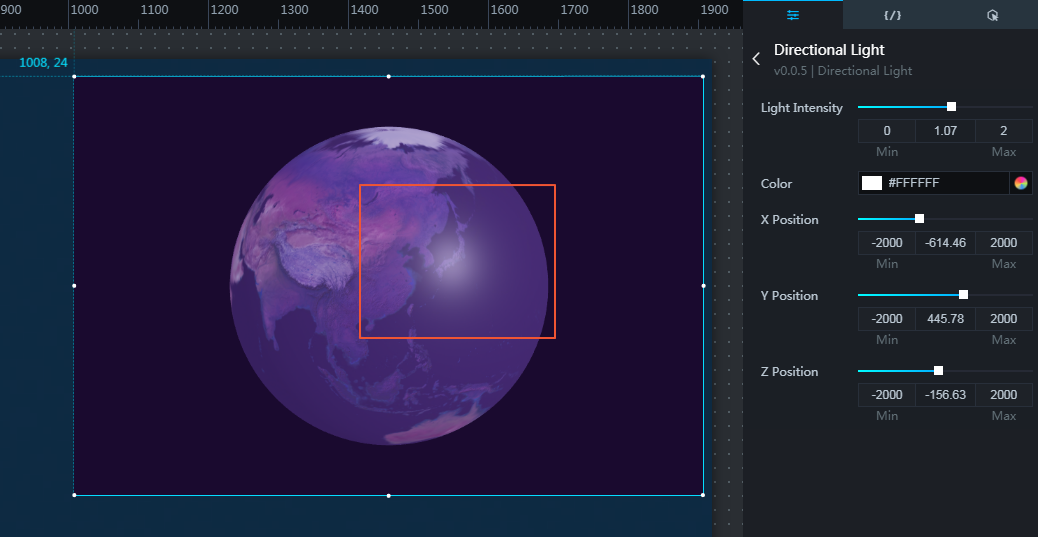Click the light highlight on the globe
The image size is (1038, 537).
coord(452,268)
